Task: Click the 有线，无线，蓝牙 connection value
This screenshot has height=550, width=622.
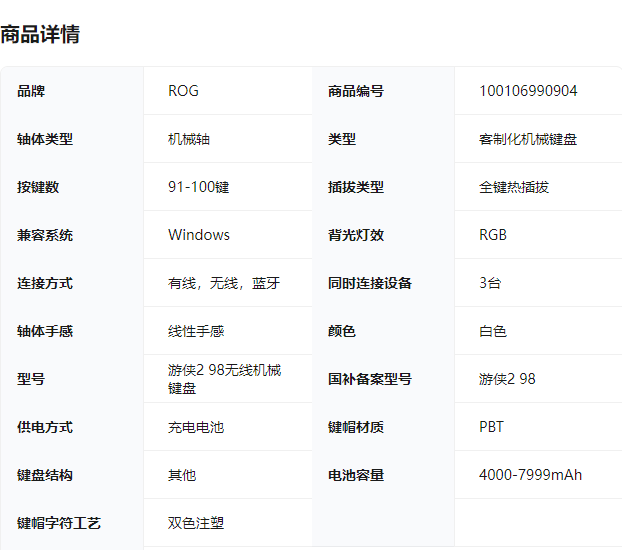Action: coord(224,283)
